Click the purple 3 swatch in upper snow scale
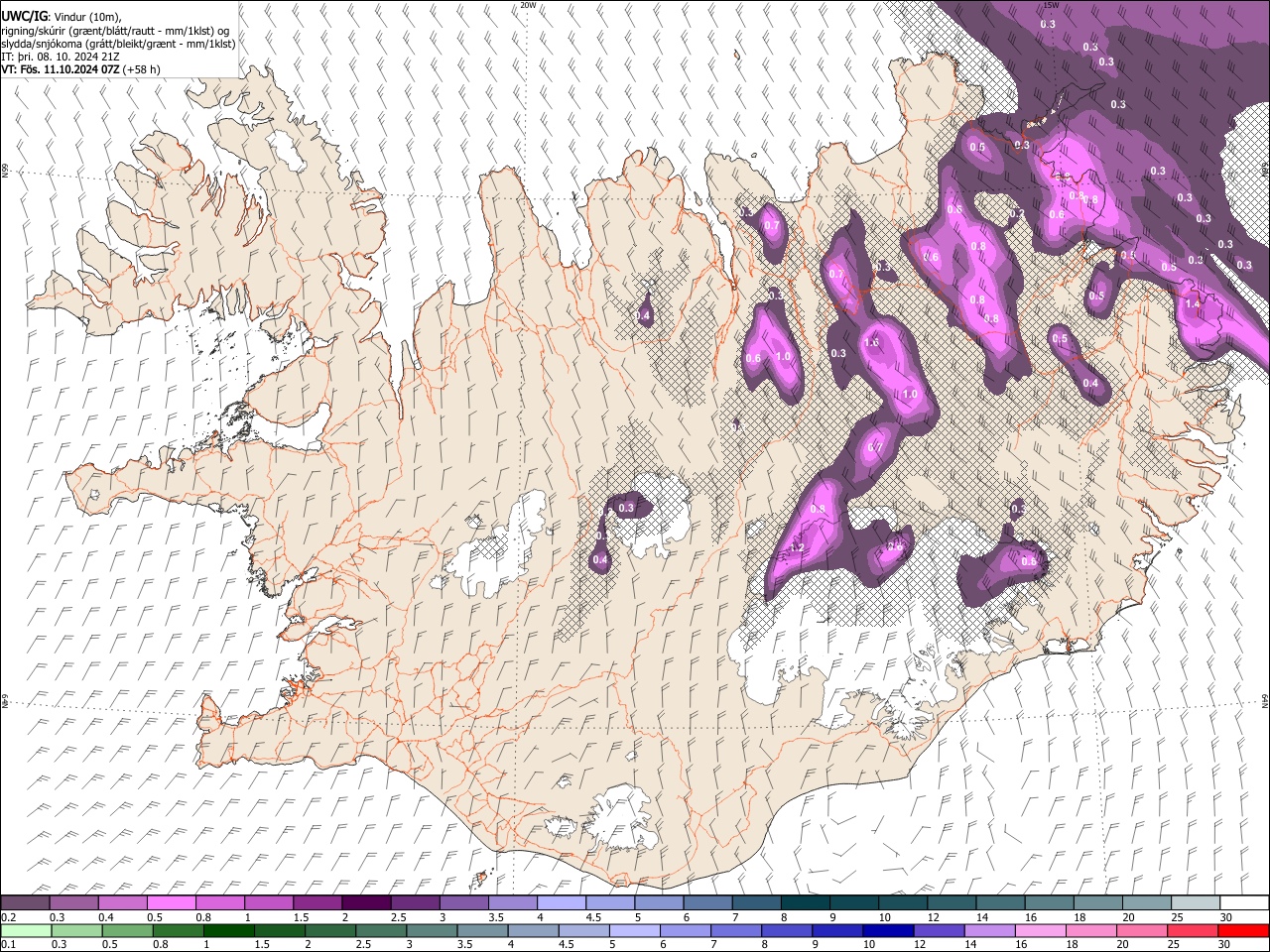The image size is (1270, 952). (x=464, y=903)
